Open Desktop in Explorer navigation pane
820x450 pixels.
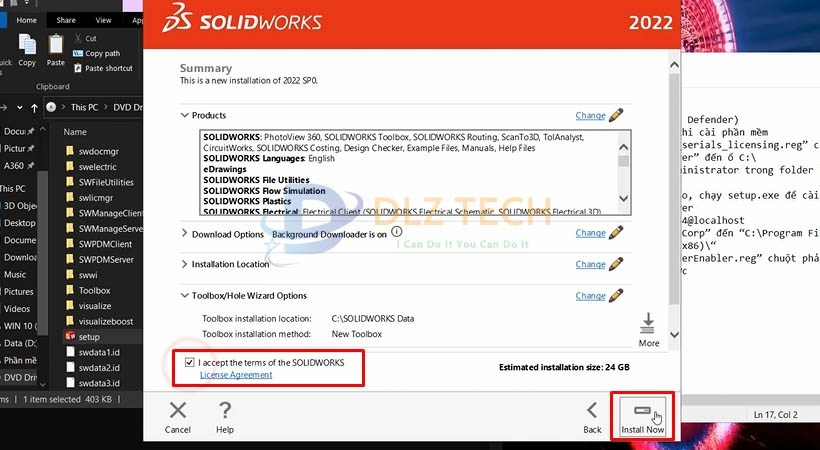coord(19,223)
